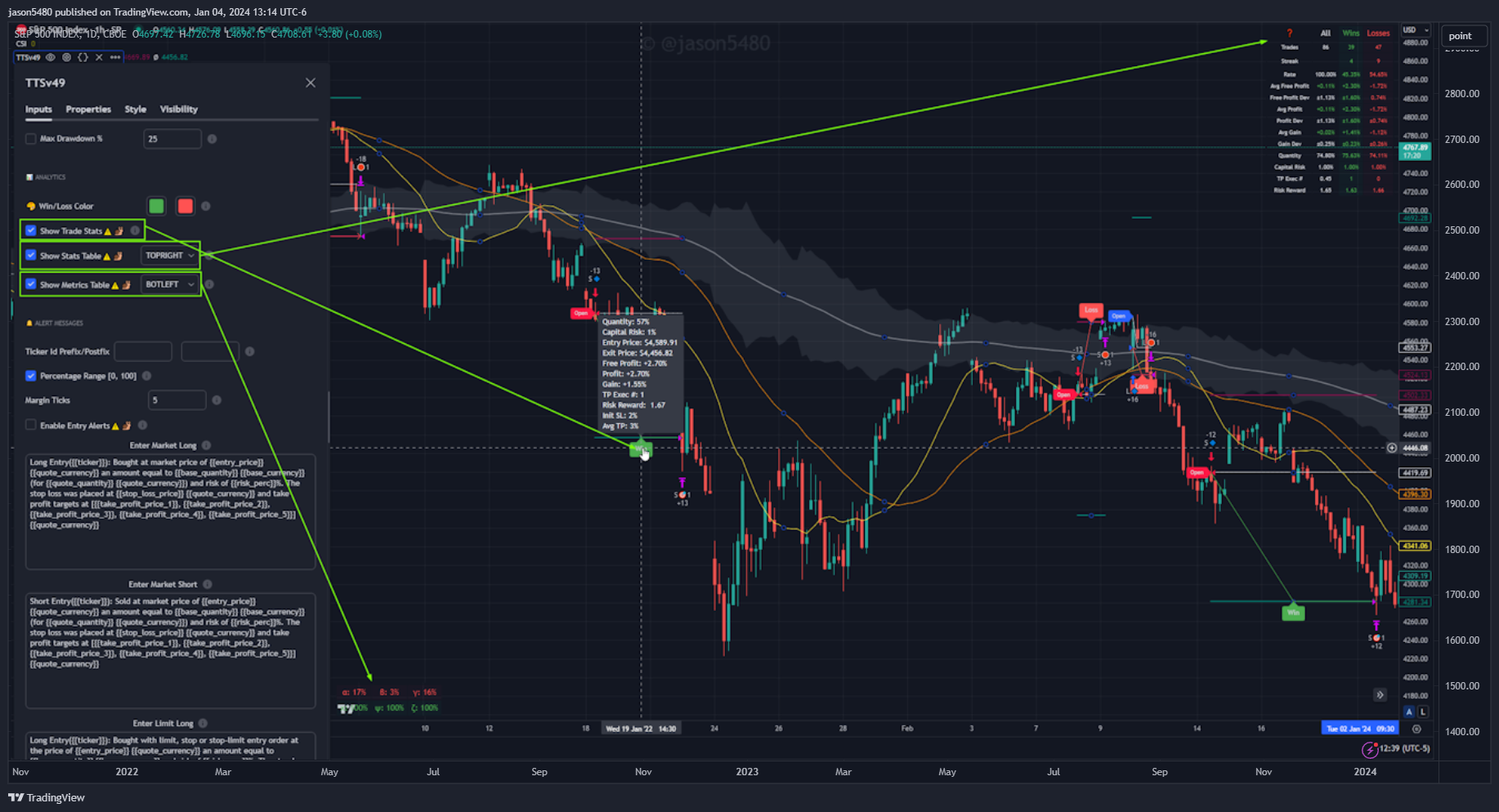Switch to Style tab
Screen dimensions: 1499x812
click(136, 109)
